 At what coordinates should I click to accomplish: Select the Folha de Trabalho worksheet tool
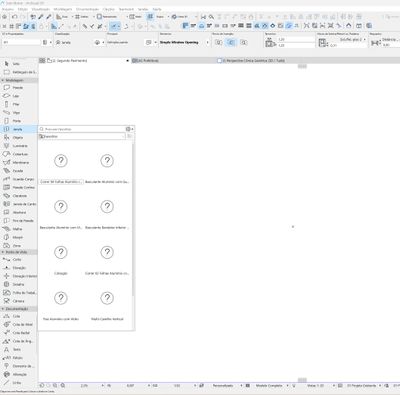pos(18,293)
